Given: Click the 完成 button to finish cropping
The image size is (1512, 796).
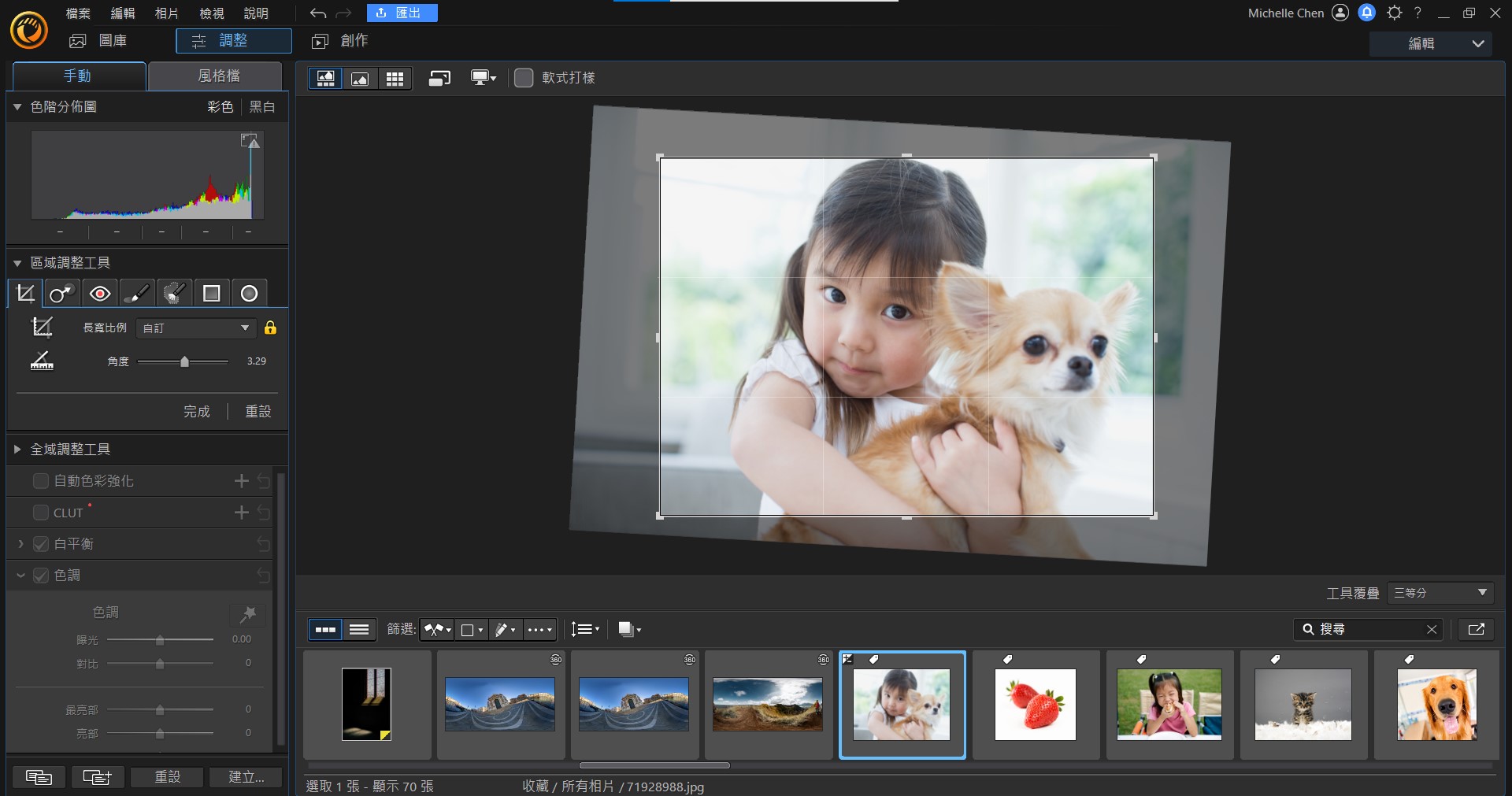Looking at the screenshot, I should point(197,412).
